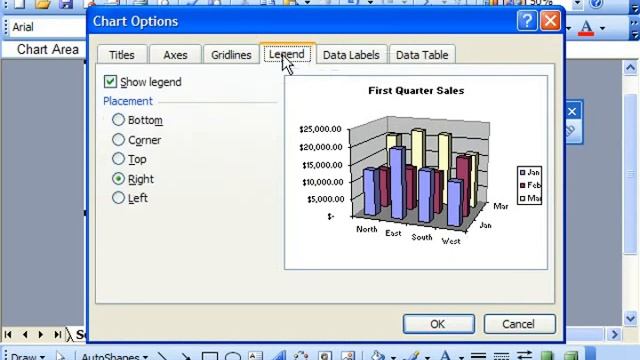Select the Arrow drawing tool
Screen dimensions: 640x360
click(186, 356)
